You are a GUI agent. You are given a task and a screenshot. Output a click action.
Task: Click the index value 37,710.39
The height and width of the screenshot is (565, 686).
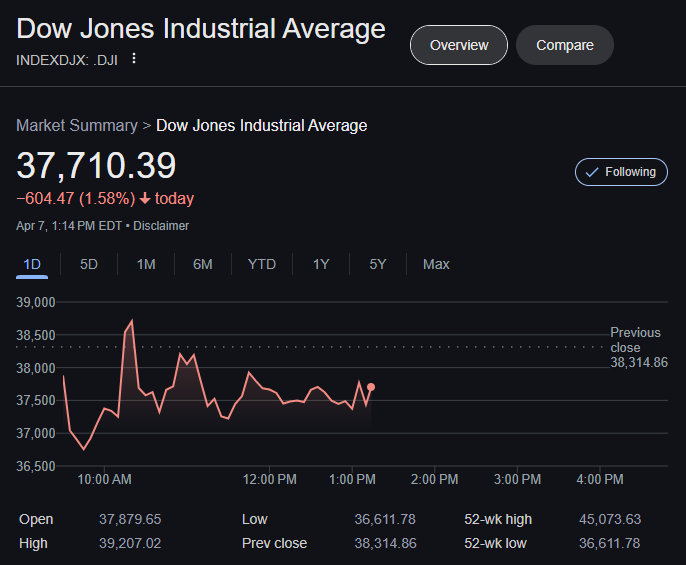pyautogui.click(x=96, y=166)
